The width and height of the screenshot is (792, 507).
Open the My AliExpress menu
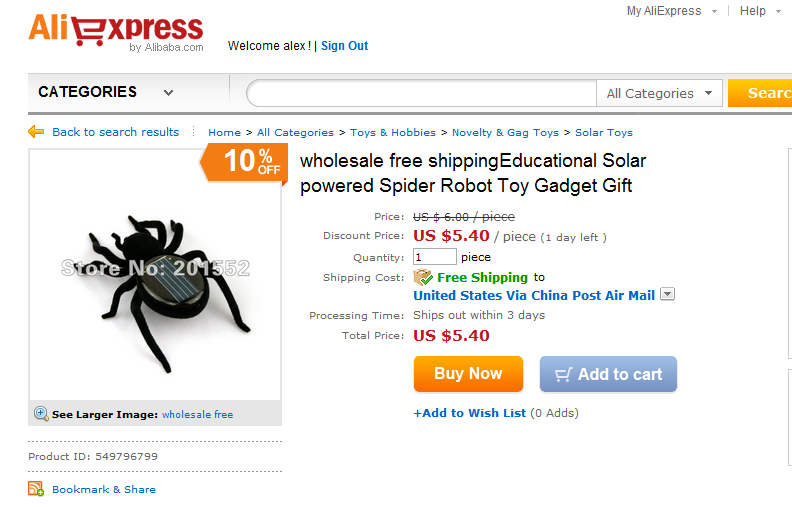(x=671, y=11)
